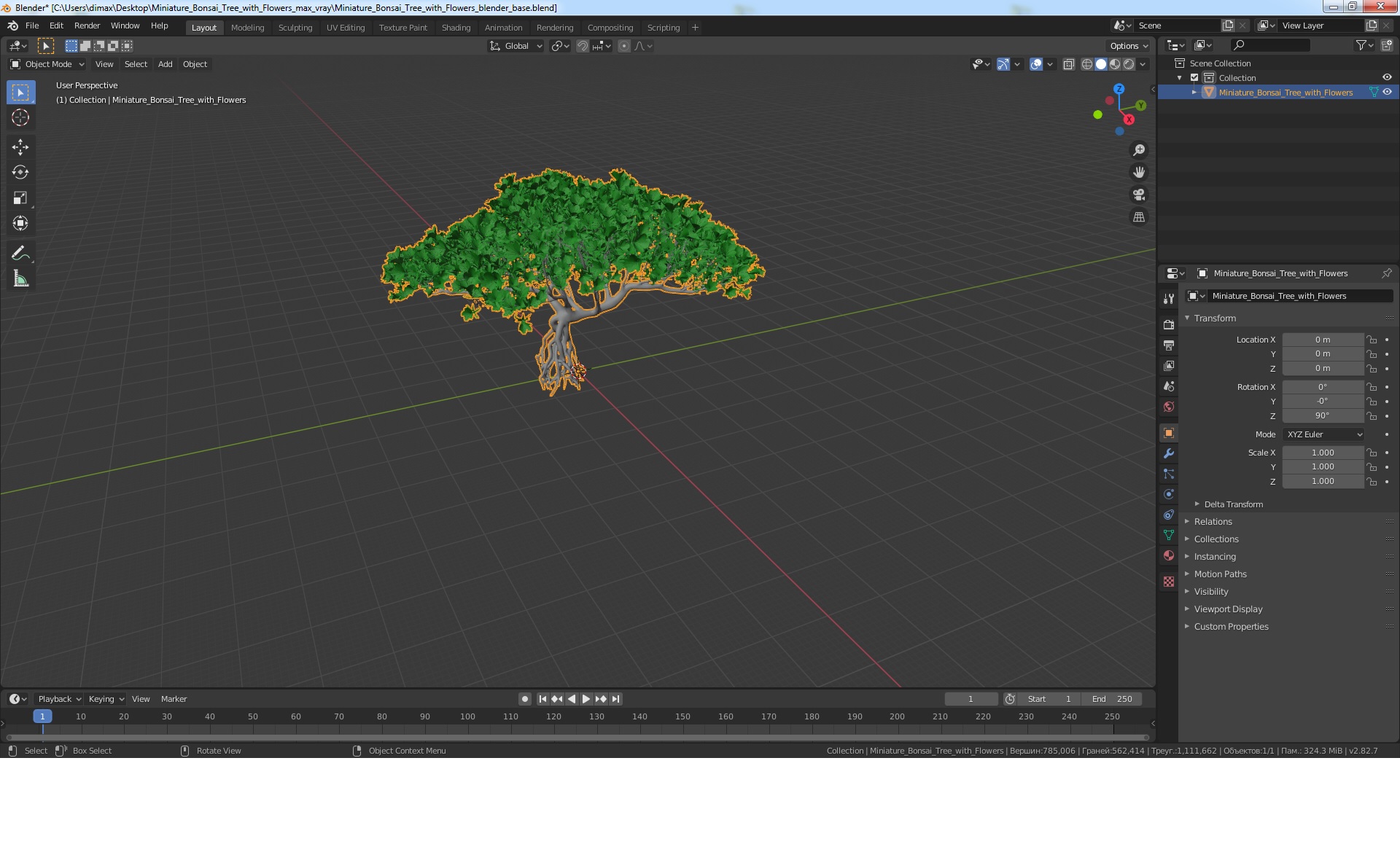
Task: Toggle X-Ray mode
Action: 1069,64
